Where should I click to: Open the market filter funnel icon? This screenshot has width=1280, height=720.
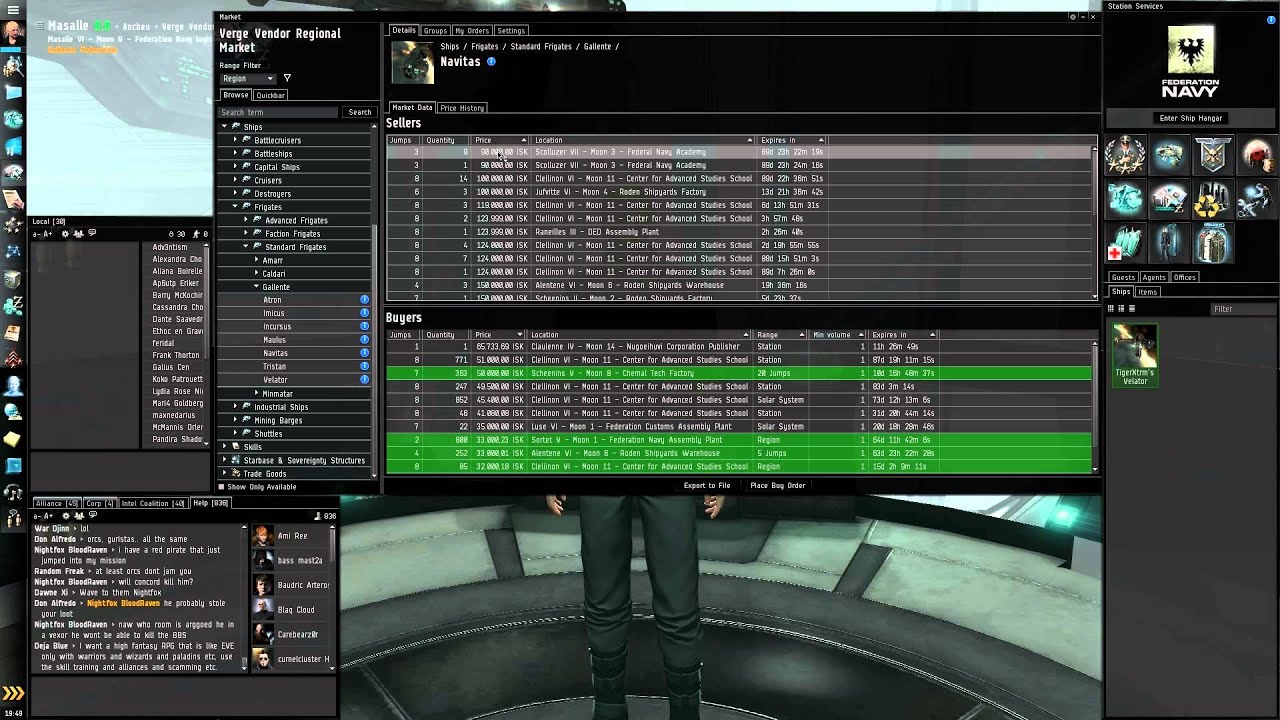pos(287,78)
